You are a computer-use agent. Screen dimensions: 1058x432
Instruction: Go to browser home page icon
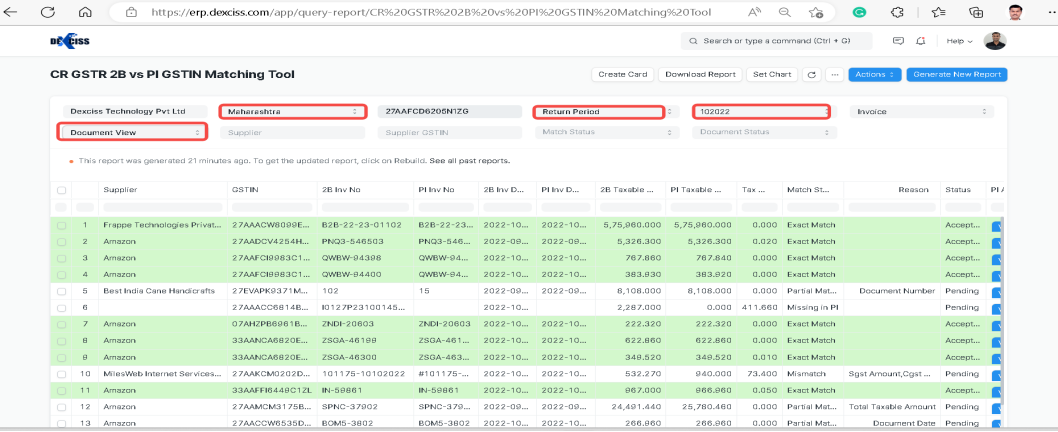tap(84, 12)
